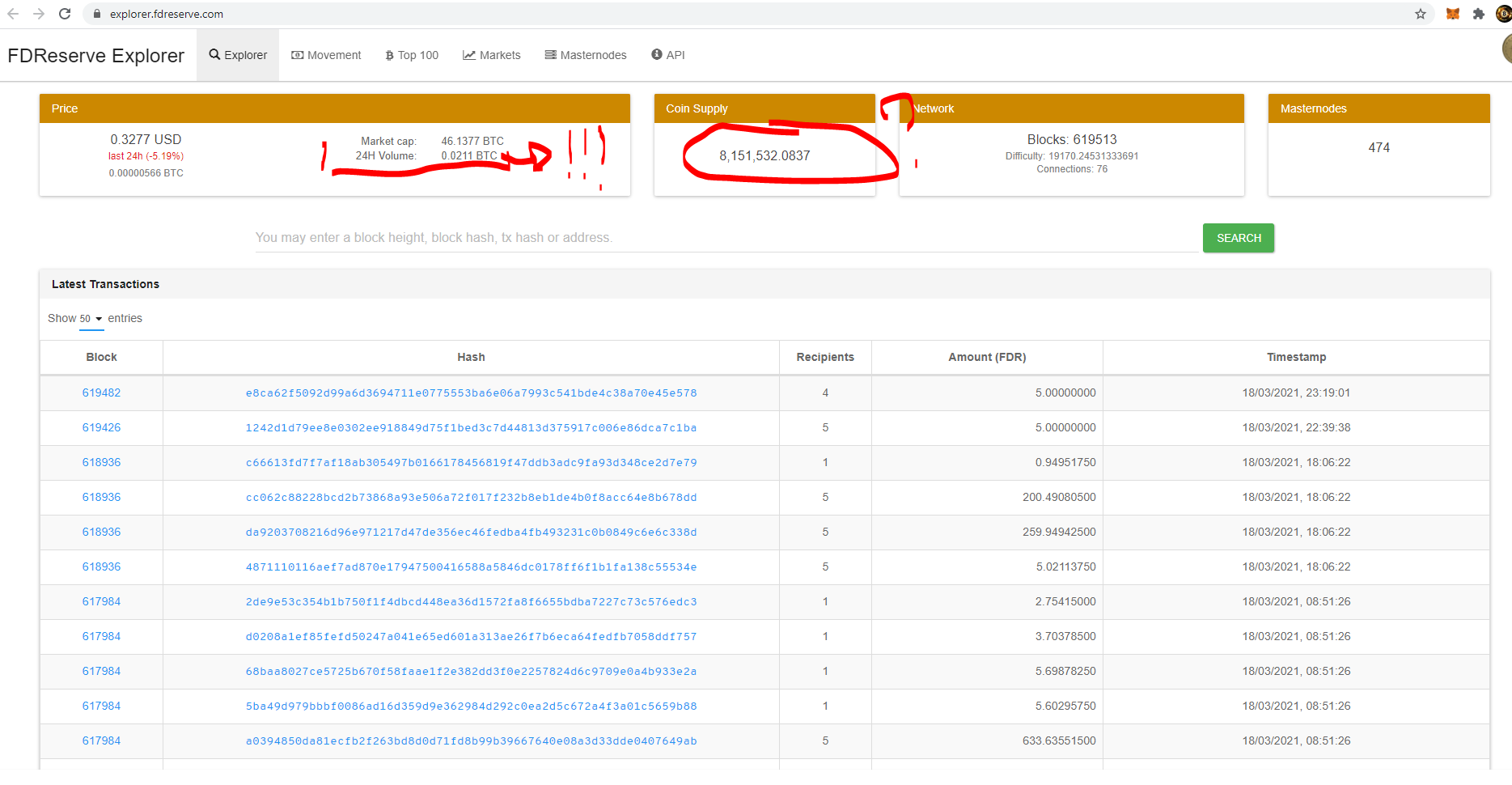Screen dimensions: 1512x785
Task: Click the amount 0.94951750
Action: tap(1065, 462)
